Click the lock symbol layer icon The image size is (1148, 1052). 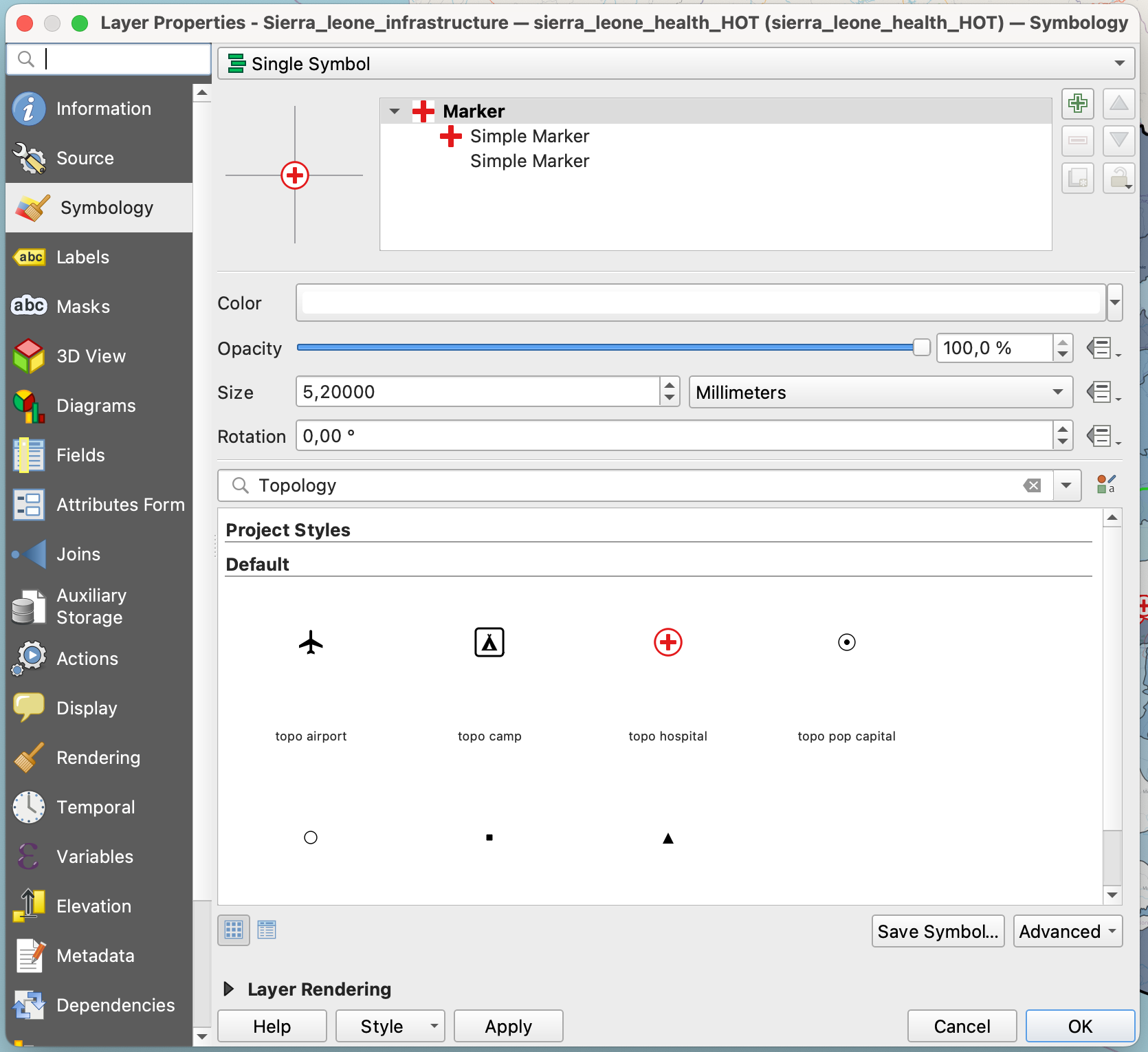[x=1118, y=178]
